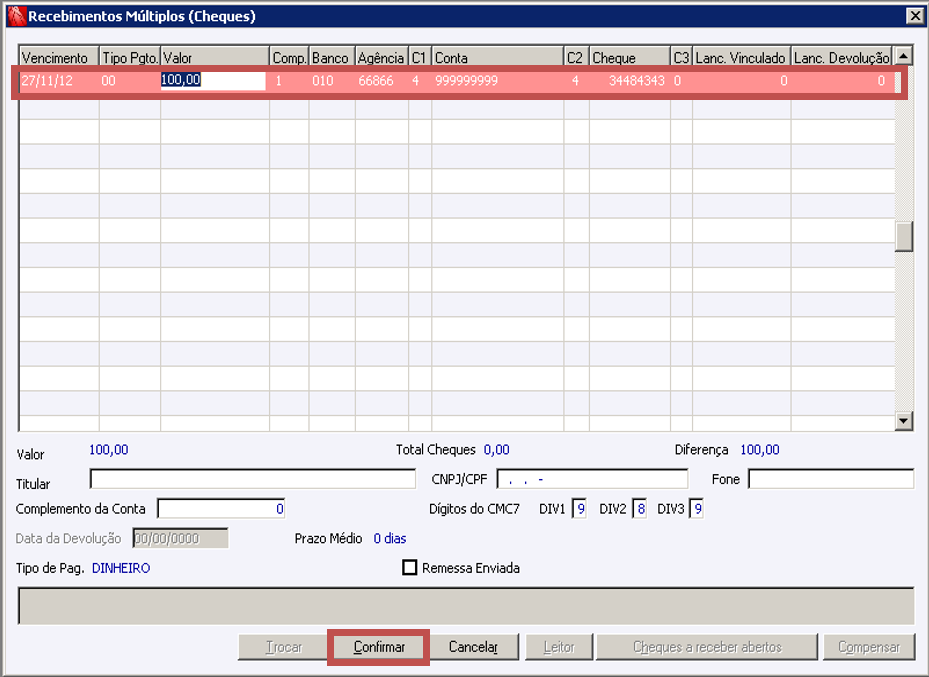Click the Valor column header

point(215,57)
